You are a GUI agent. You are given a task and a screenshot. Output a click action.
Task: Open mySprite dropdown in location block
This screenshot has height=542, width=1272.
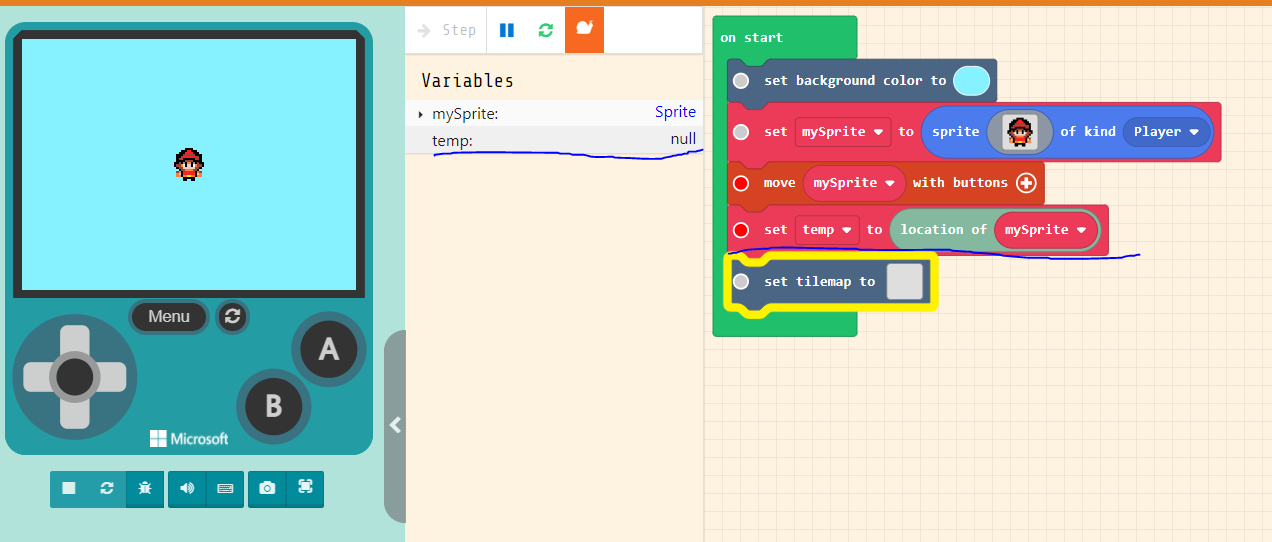coord(1045,230)
